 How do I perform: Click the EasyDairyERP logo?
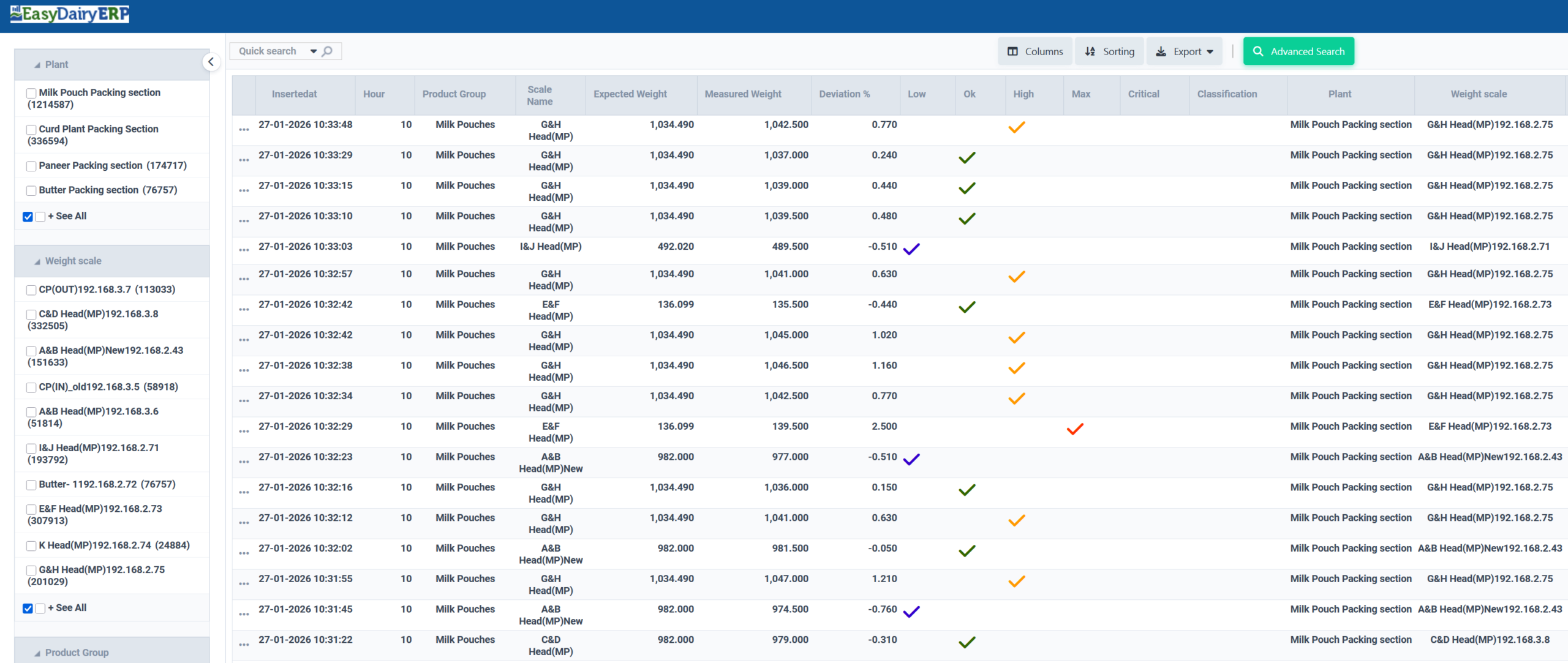pyautogui.click(x=70, y=14)
